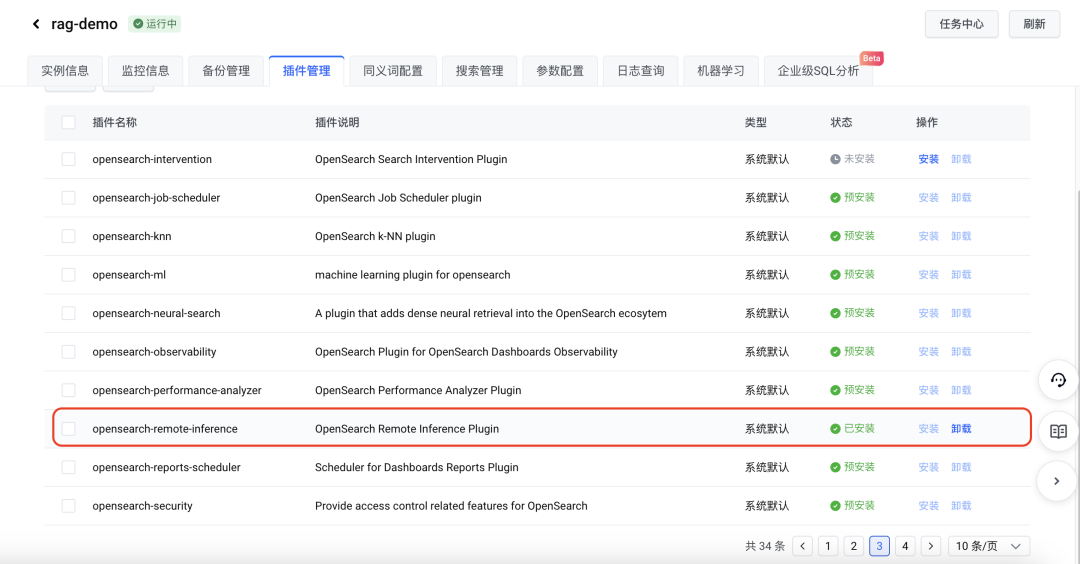Switch to the 日志查询 tab

pyautogui.click(x=641, y=71)
